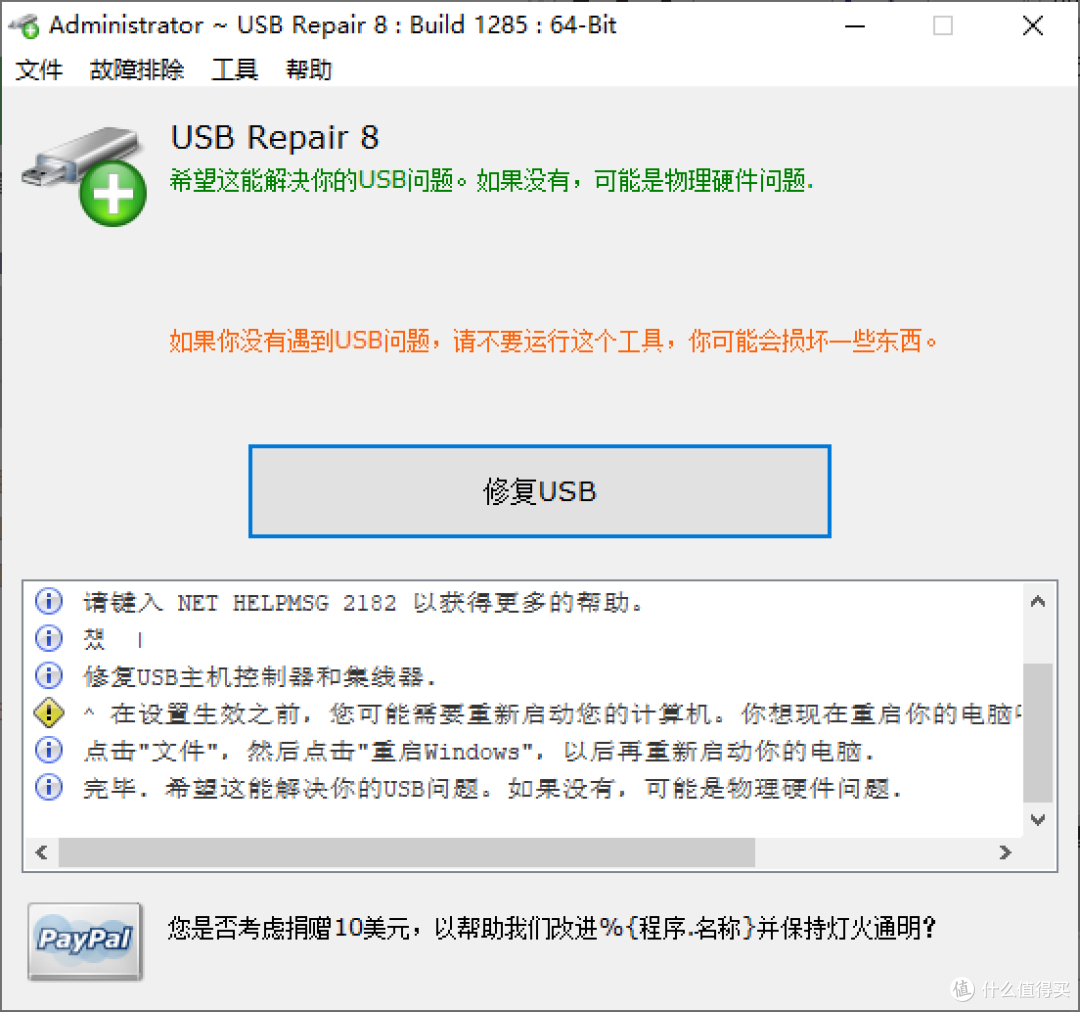
Task: Select log line 请键入 NET HELPMSG 2182
Action: point(363,603)
